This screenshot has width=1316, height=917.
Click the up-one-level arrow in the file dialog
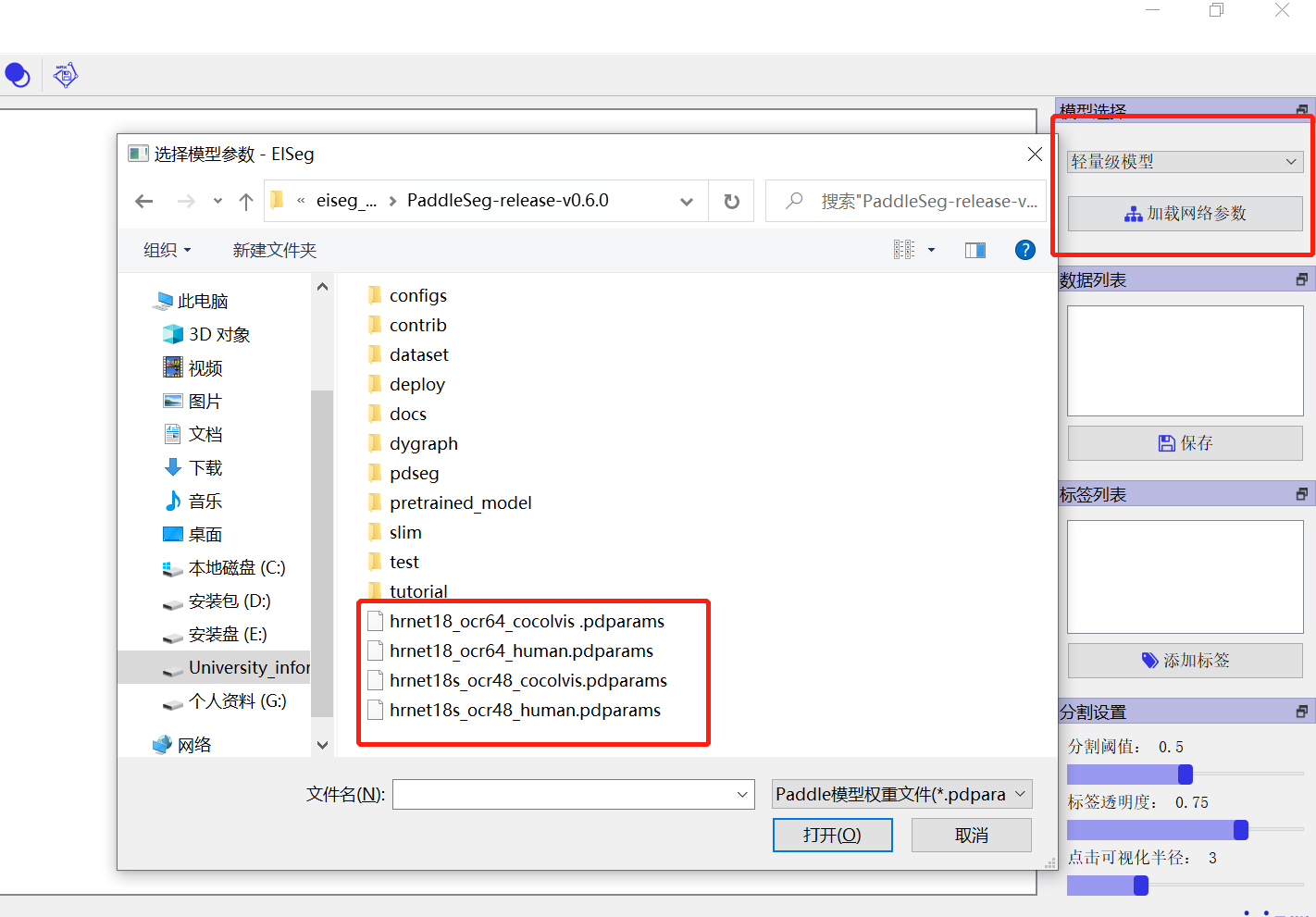point(245,200)
